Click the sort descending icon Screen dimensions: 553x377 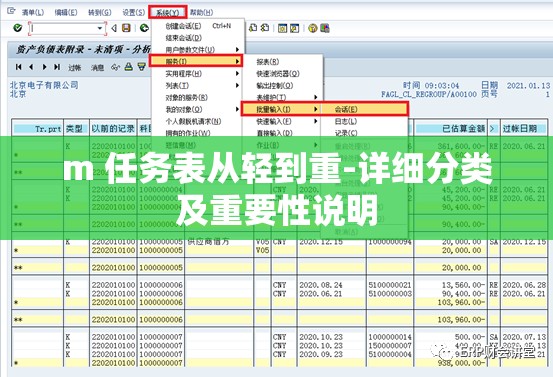pos(141,67)
